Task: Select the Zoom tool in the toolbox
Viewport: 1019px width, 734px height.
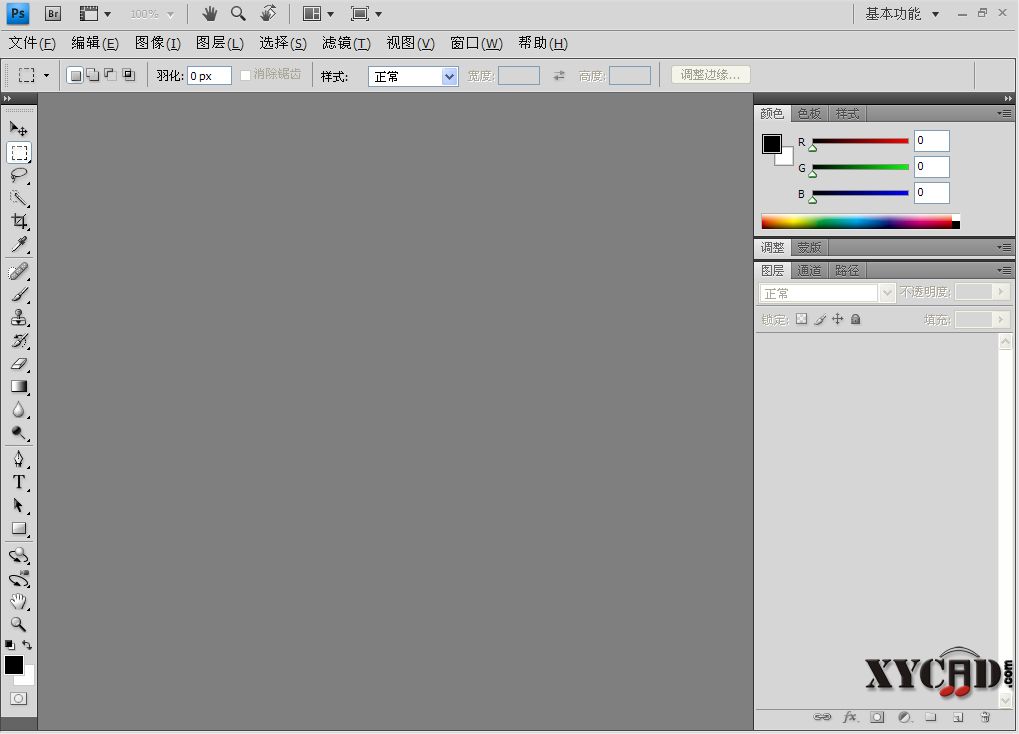Action: [x=19, y=625]
